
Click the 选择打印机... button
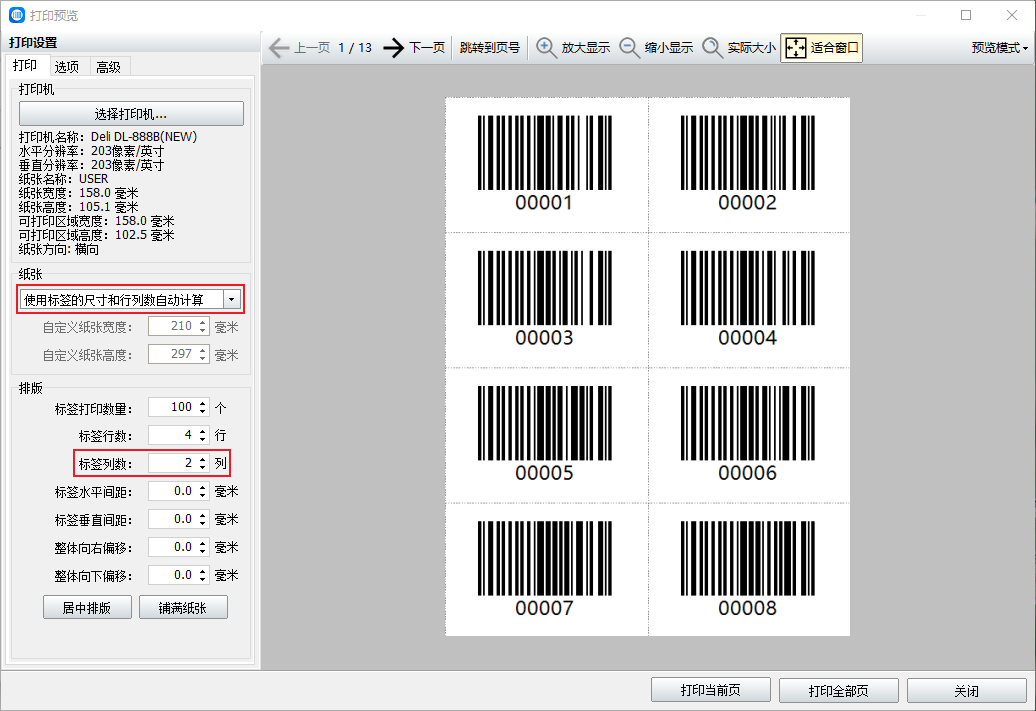(x=131, y=114)
